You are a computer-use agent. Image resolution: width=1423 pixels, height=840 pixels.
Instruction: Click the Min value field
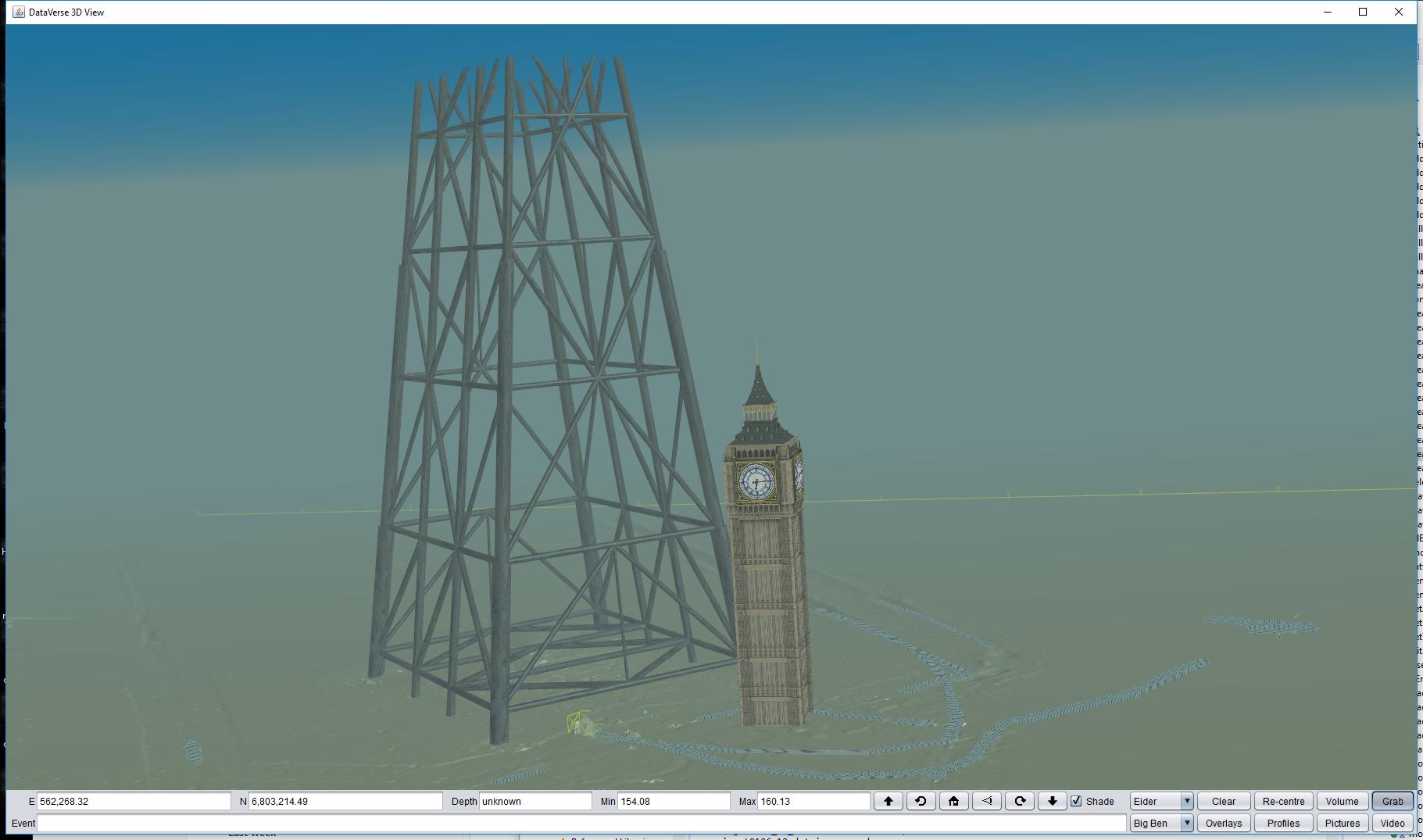pyautogui.click(x=674, y=801)
